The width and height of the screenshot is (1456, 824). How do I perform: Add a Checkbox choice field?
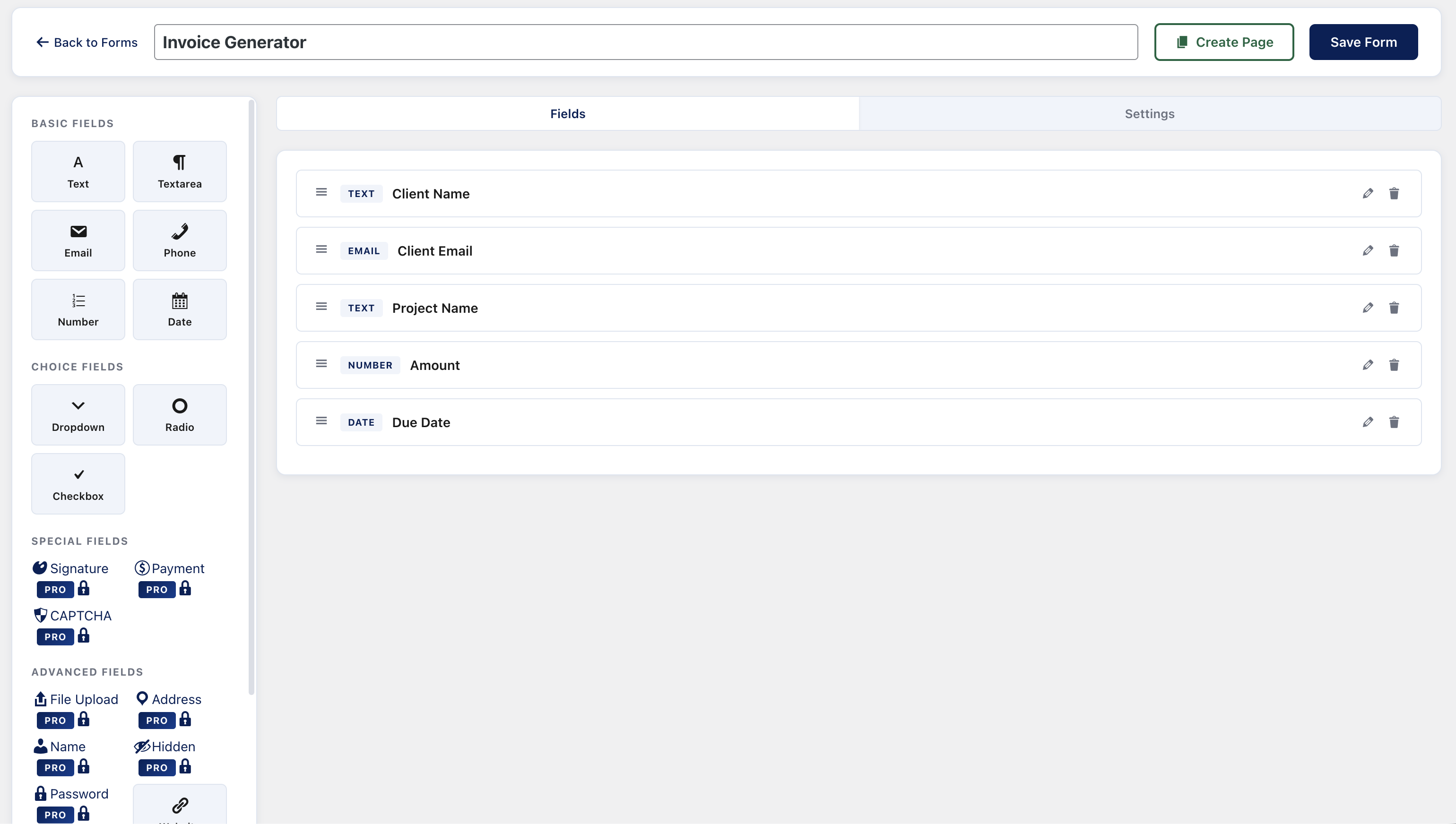[78, 484]
